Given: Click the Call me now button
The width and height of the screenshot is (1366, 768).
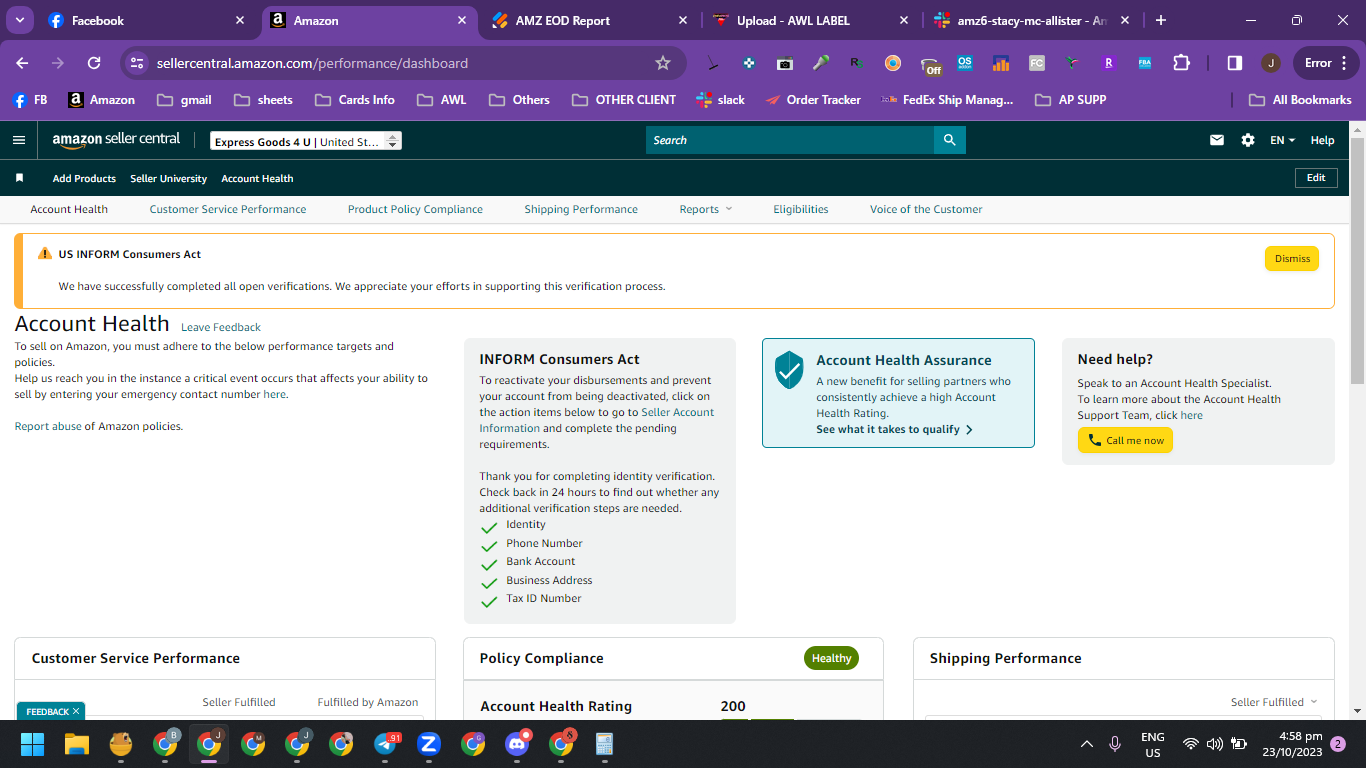Looking at the screenshot, I should (x=1125, y=441).
